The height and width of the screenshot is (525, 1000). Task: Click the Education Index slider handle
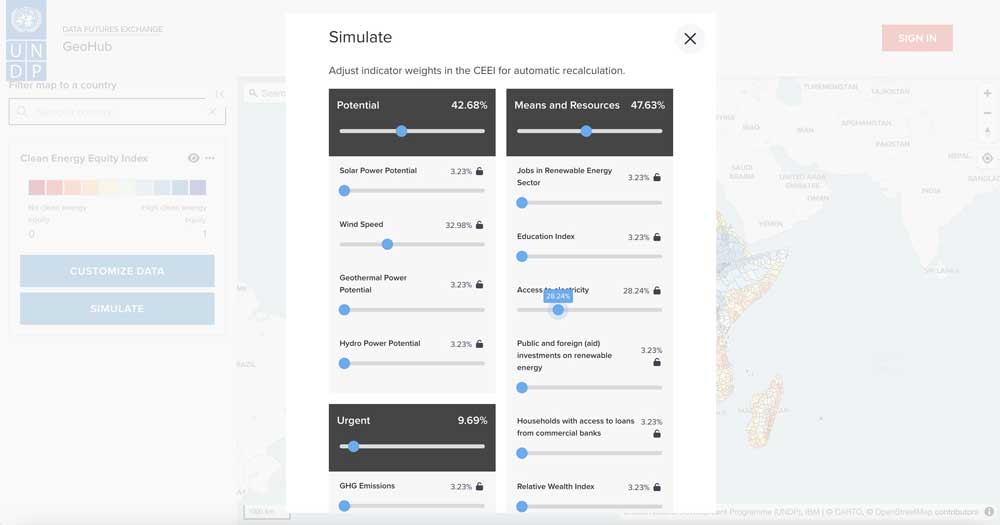pos(522,256)
